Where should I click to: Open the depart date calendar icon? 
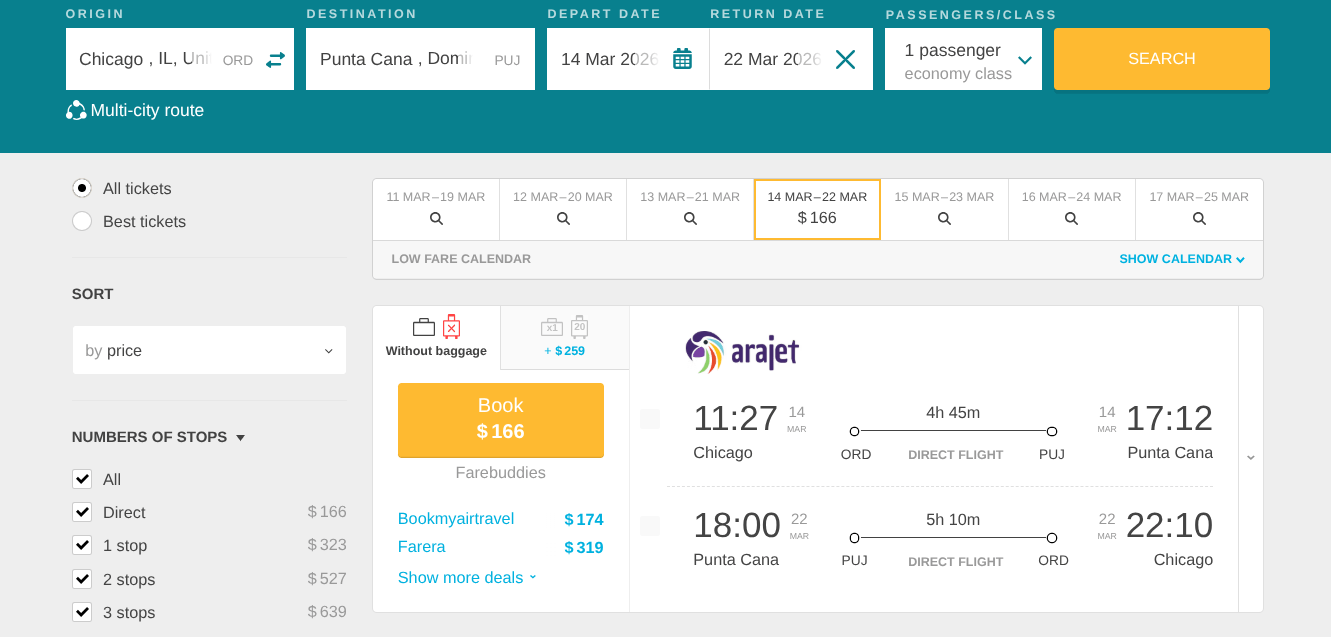tap(682, 59)
